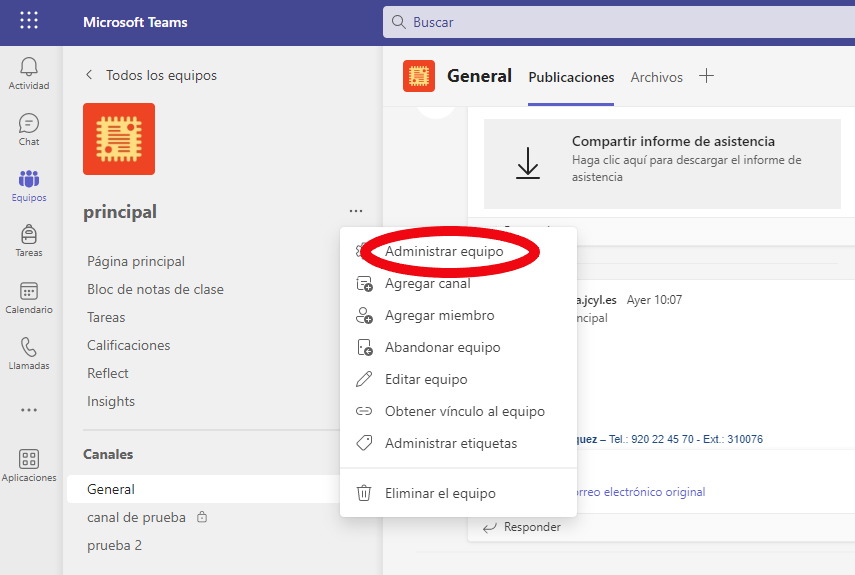Select the canal de prueba channel

point(136,517)
